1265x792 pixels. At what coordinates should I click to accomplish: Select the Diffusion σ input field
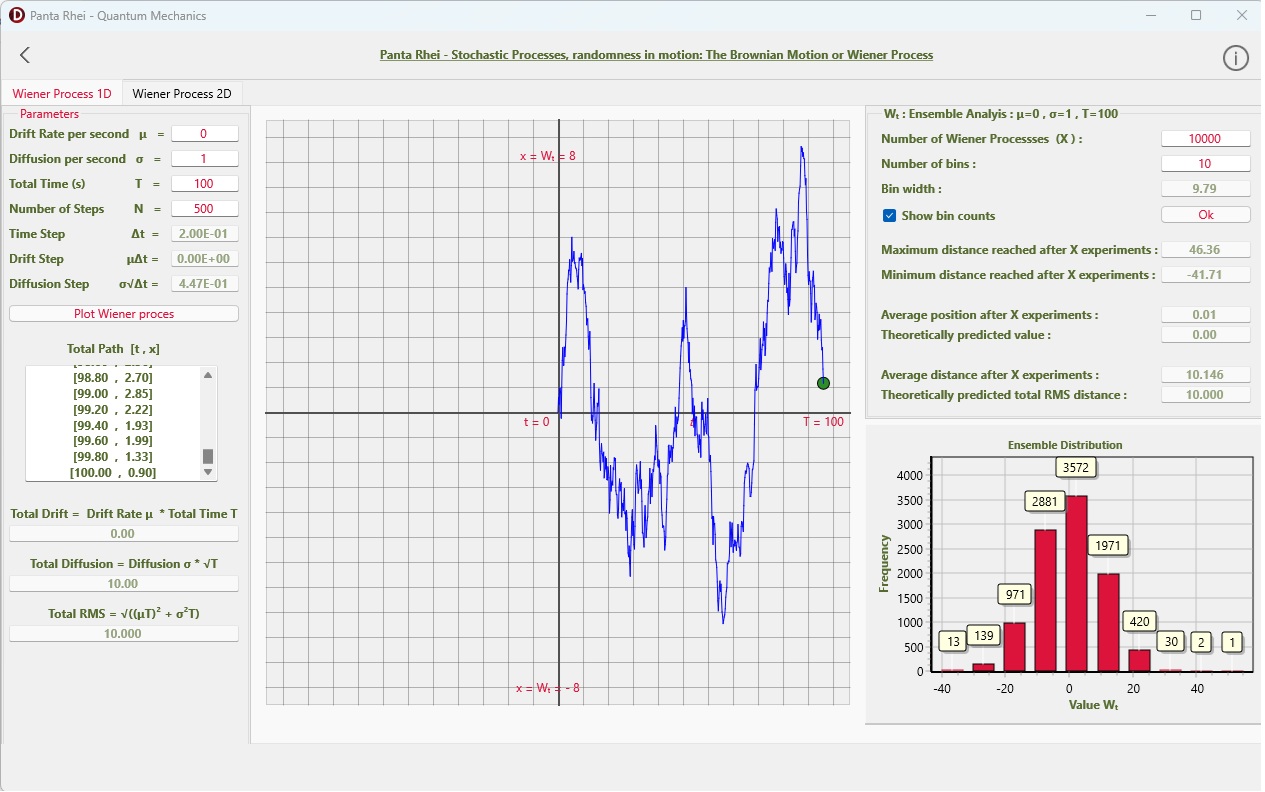pos(204,159)
